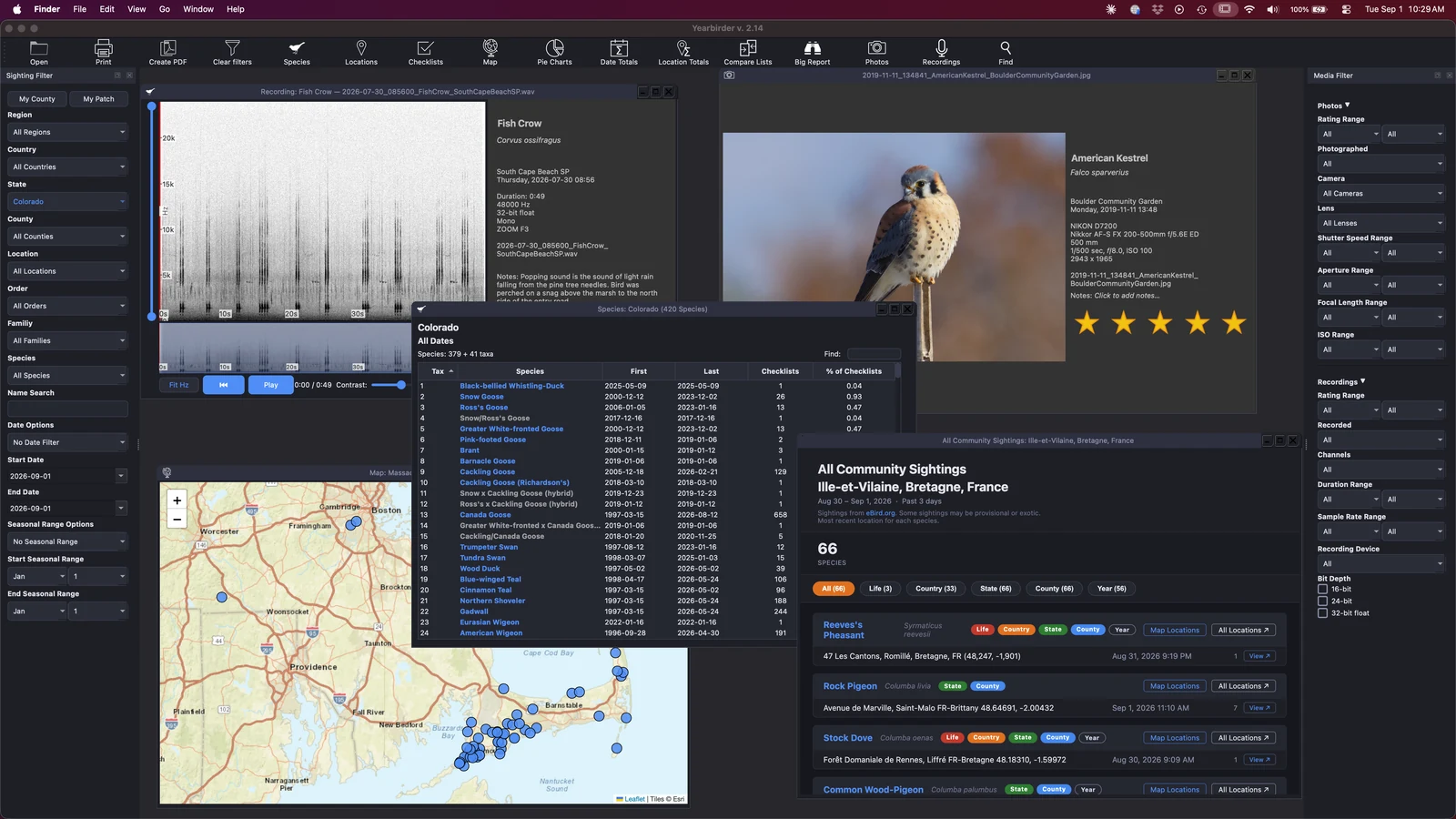1456x819 pixels.
Task: Enable the 32-bit float checkbox
Action: [x=1322, y=612]
